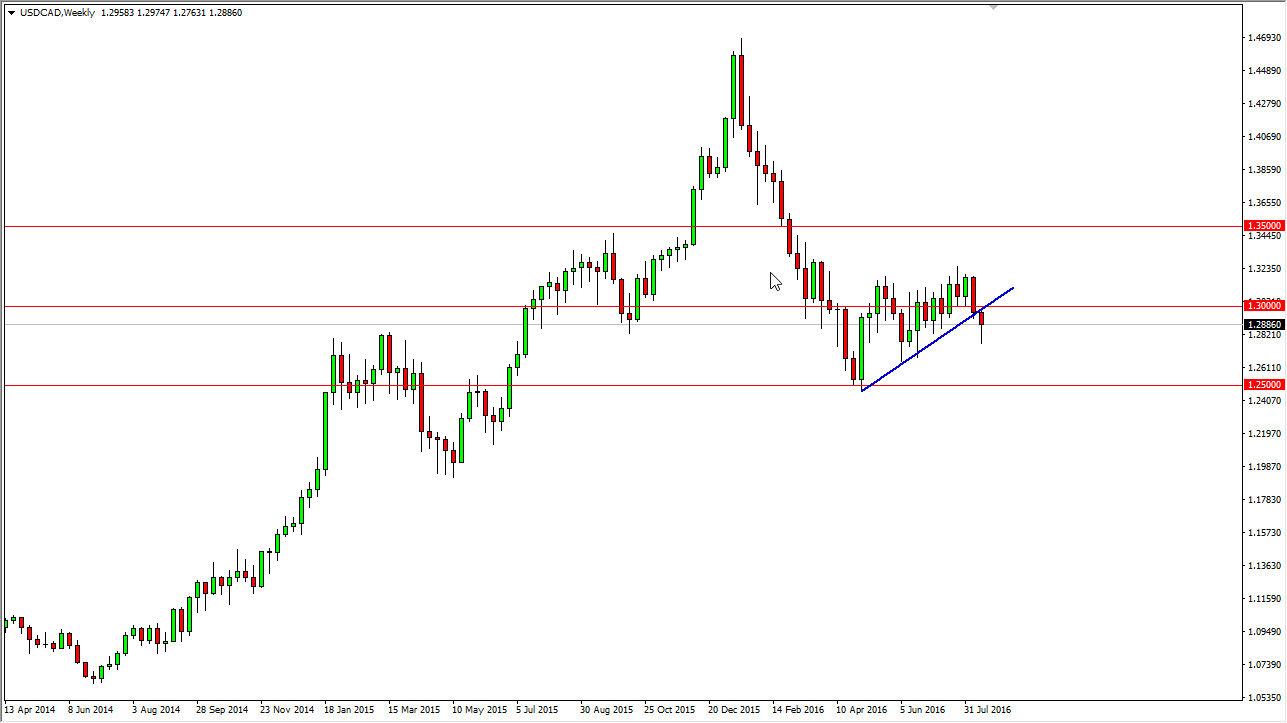The width and height of the screenshot is (1287, 723).
Task: Click the 1.11590 price axis label
Action: click(1265, 599)
